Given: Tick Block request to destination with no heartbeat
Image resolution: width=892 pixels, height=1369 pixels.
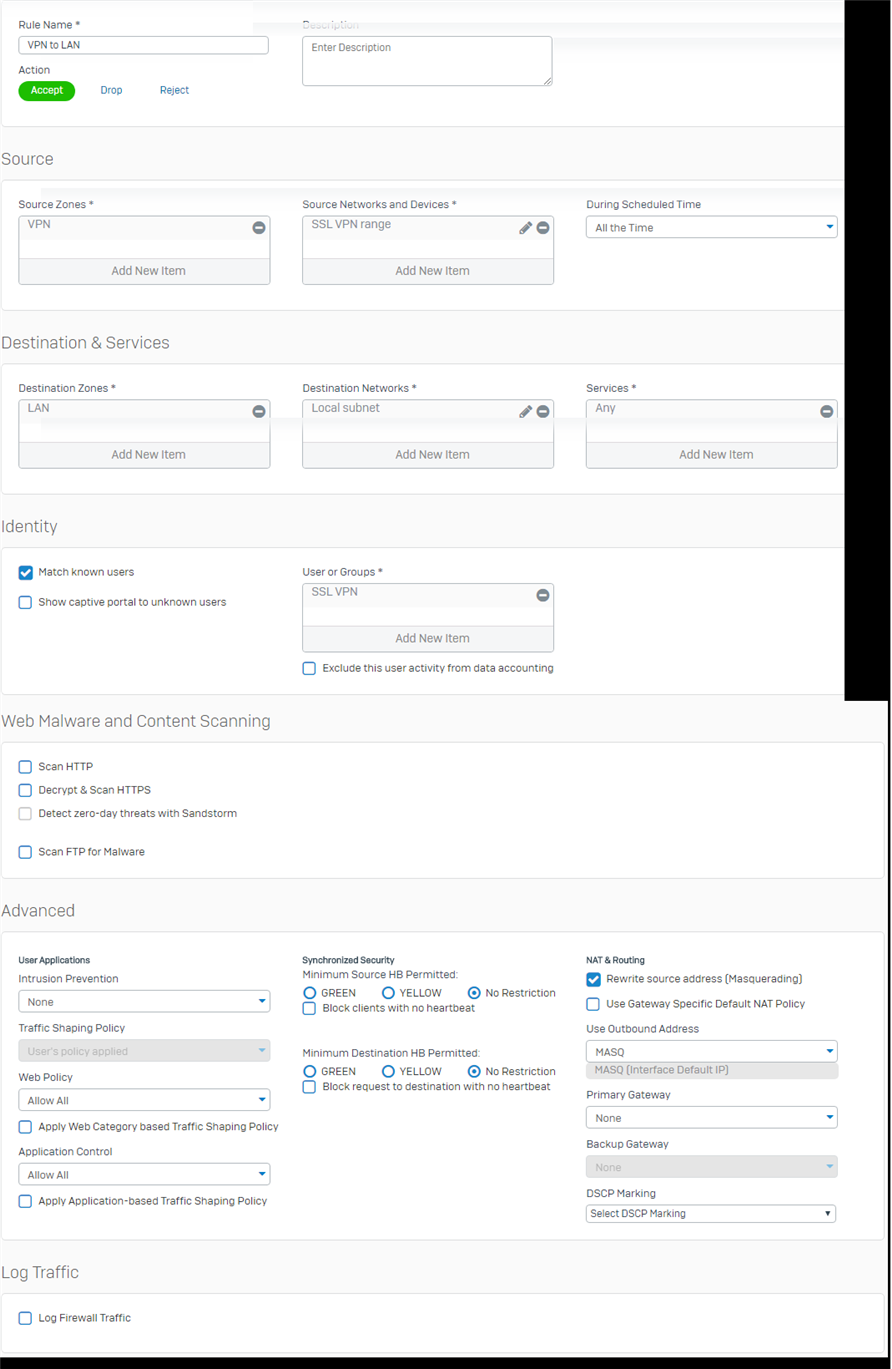Looking at the screenshot, I should click(x=310, y=1087).
